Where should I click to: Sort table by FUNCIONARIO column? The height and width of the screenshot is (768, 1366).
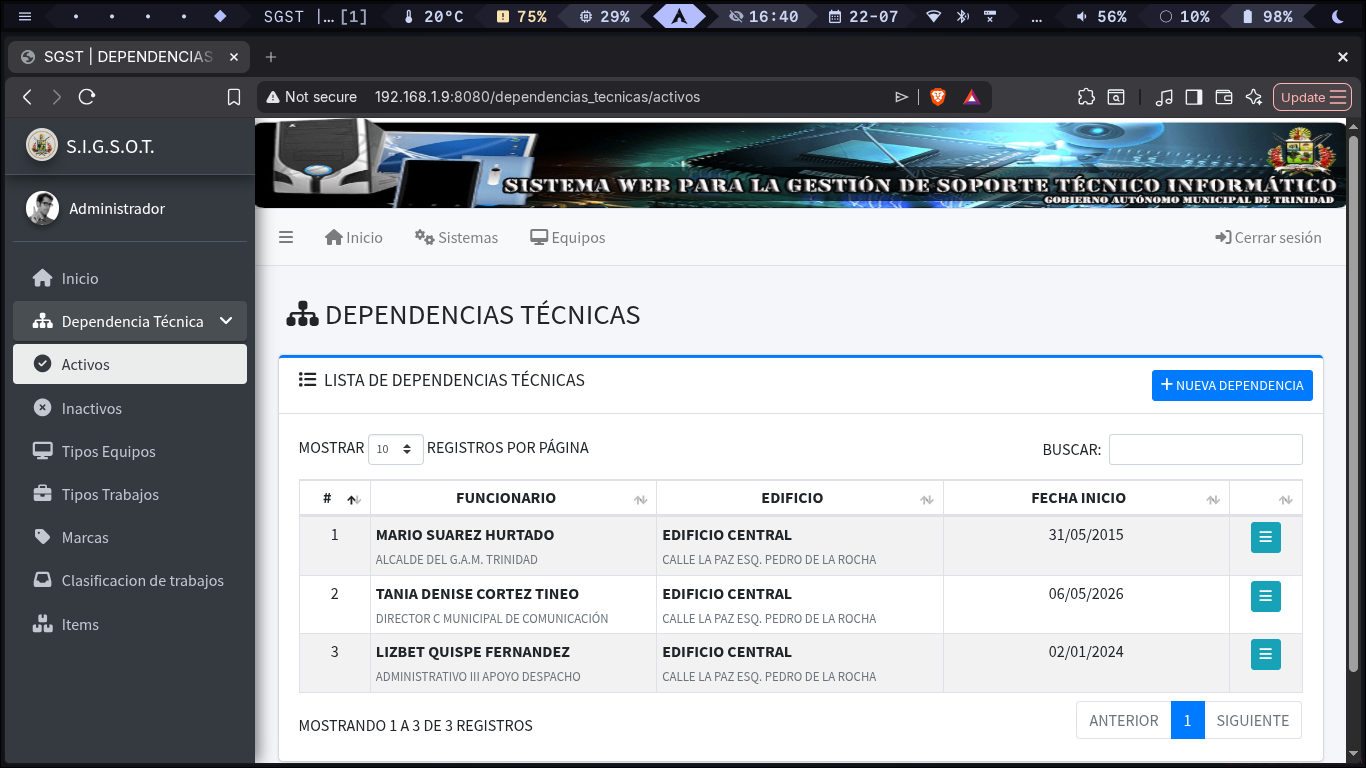pyautogui.click(x=513, y=498)
